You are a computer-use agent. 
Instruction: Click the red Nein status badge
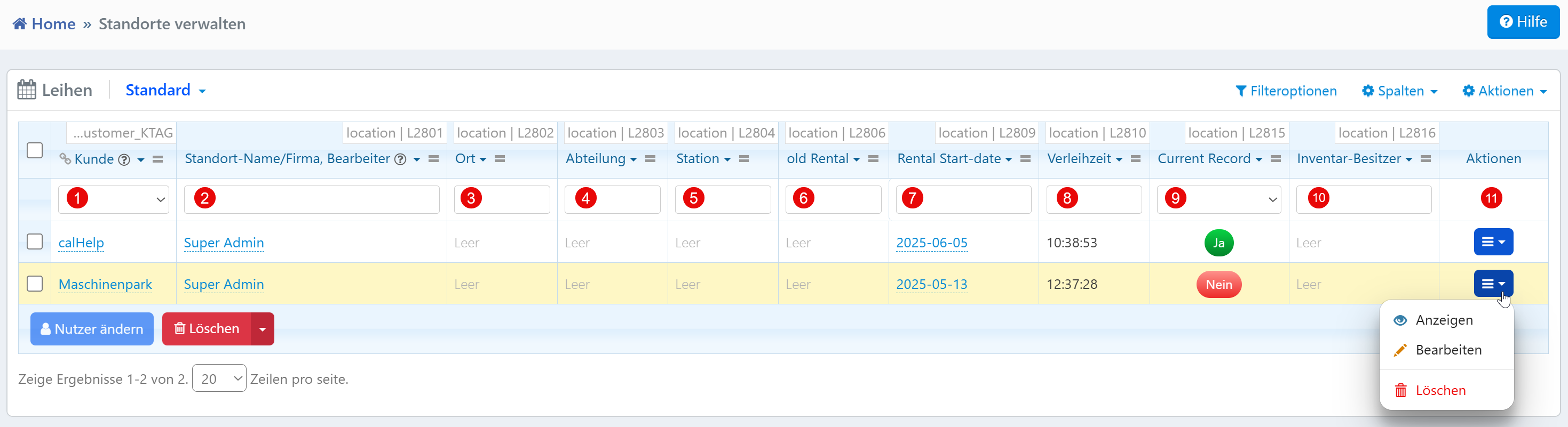click(x=1218, y=284)
